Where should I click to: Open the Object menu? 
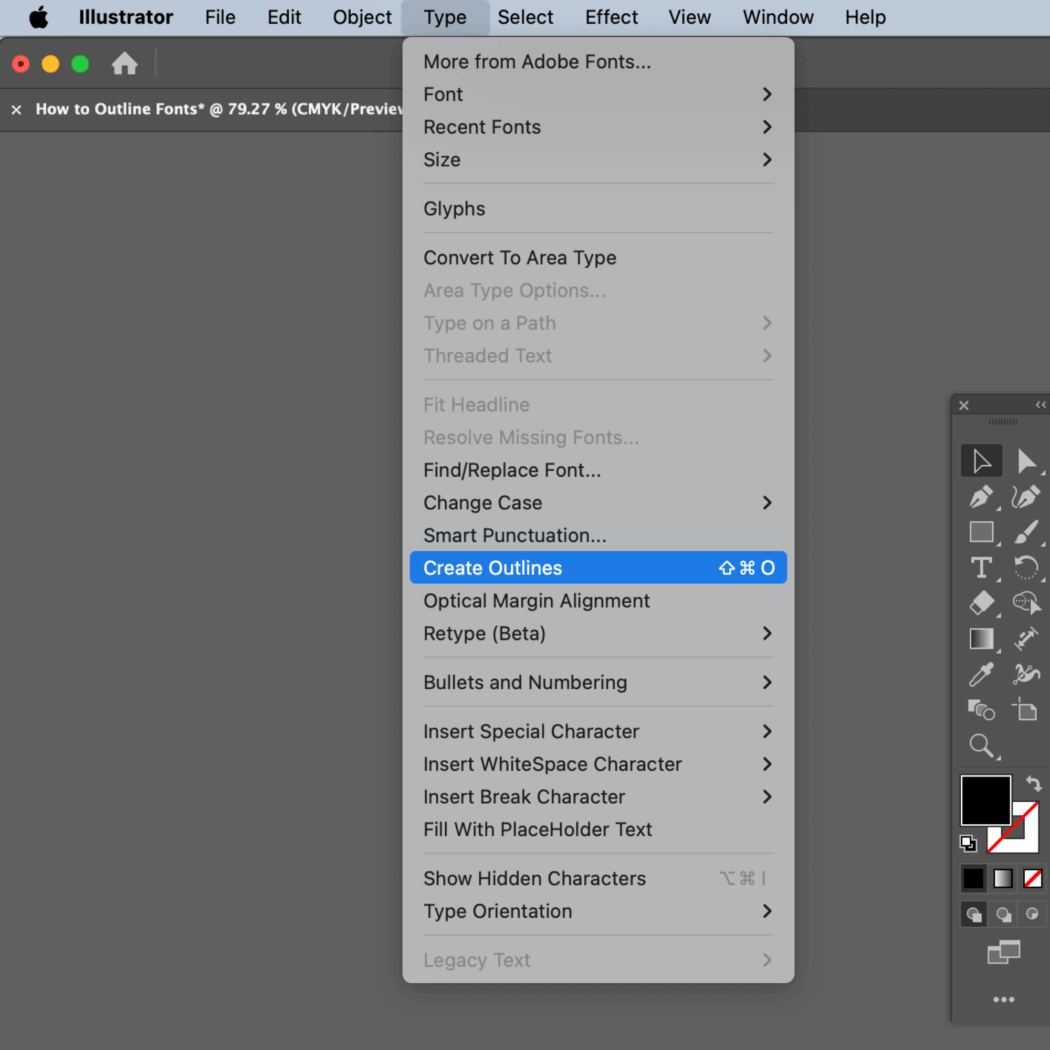point(362,17)
